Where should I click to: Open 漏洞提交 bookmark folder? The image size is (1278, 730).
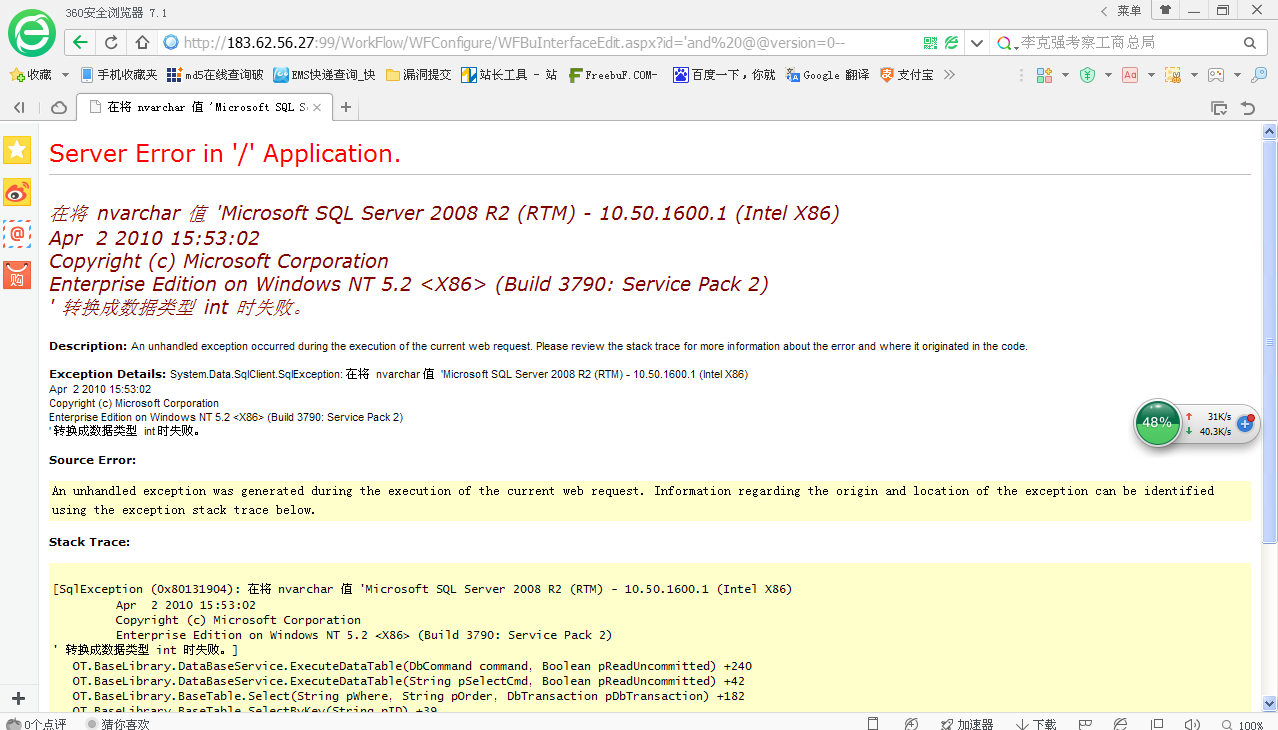(x=418, y=75)
